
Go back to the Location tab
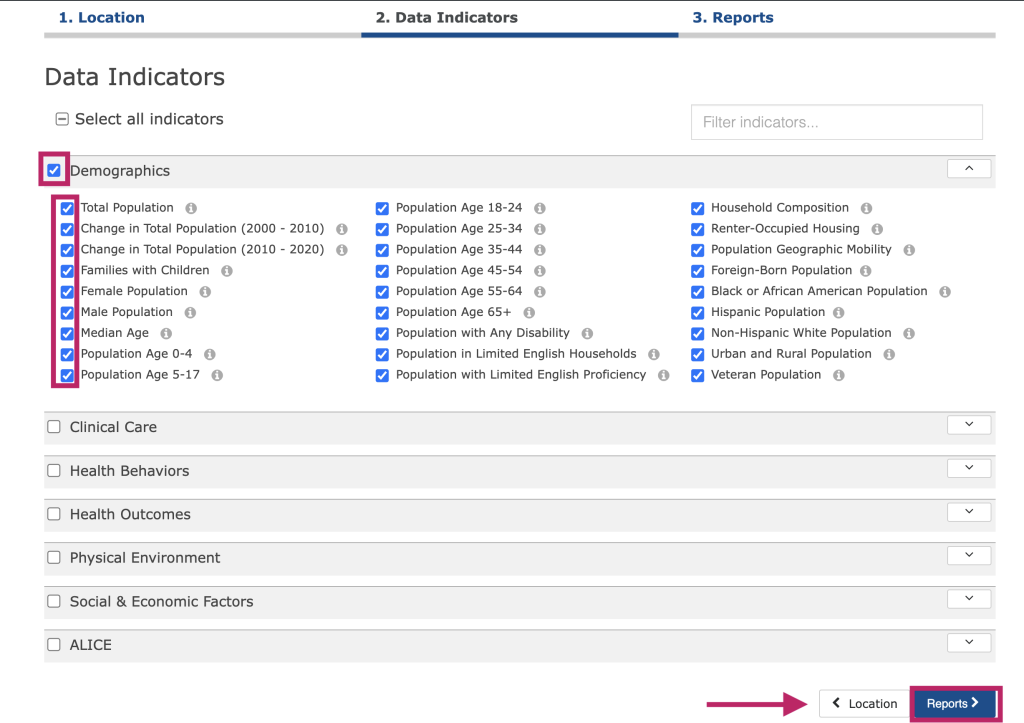point(101,17)
